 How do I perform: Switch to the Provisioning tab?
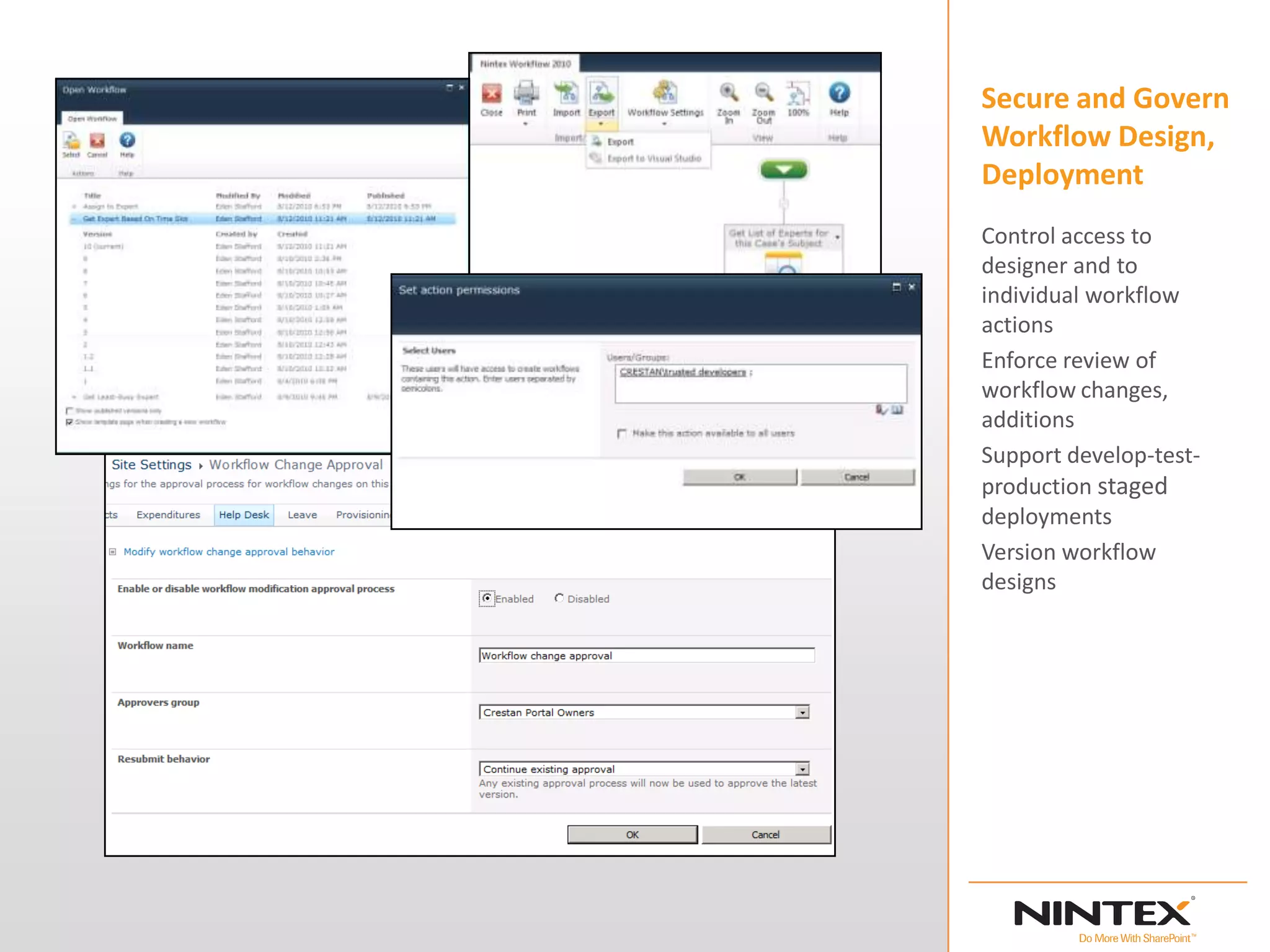[x=363, y=515]
